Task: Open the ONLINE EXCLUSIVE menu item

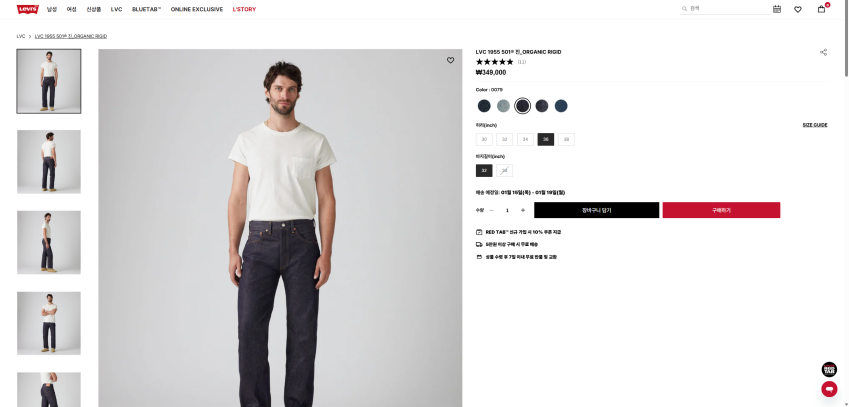Action: (x=197, y=9)
